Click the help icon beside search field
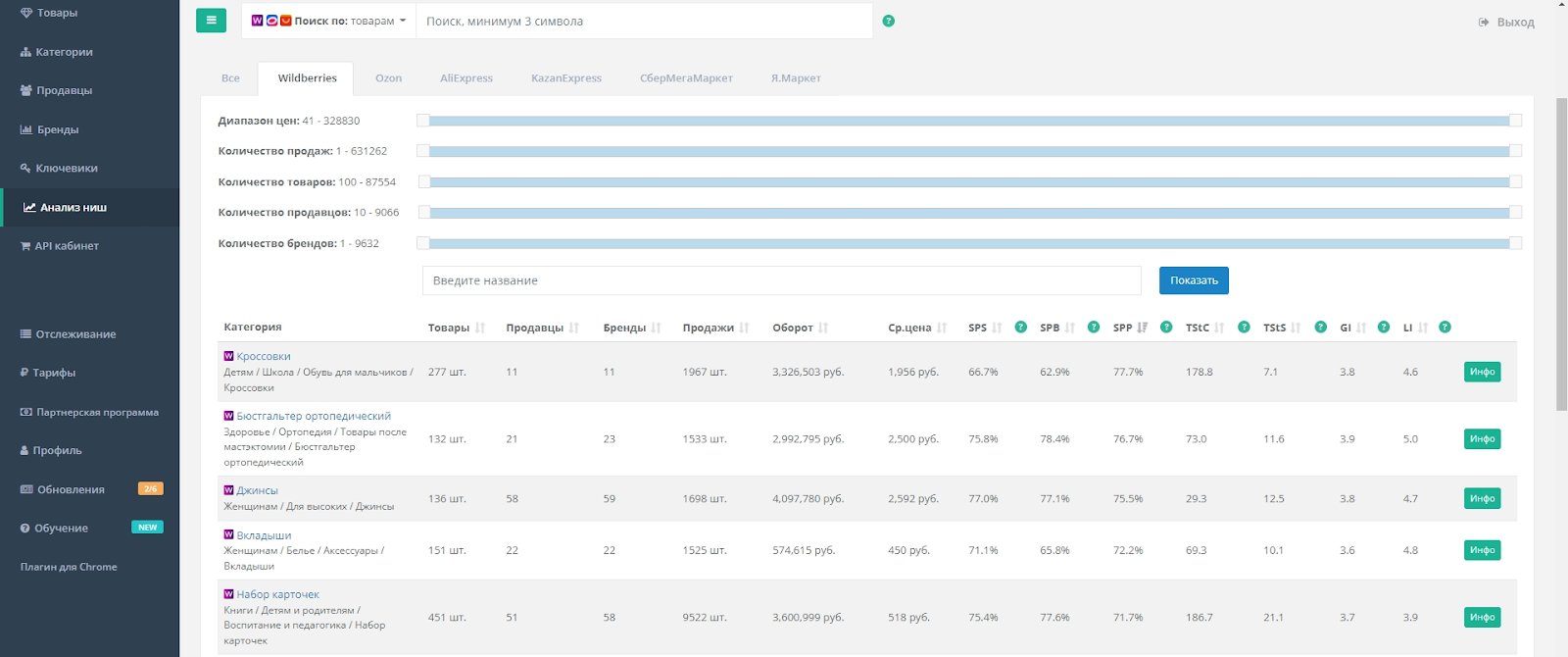The width and height of the screenshot is (1568, 657). pos(888,21)
